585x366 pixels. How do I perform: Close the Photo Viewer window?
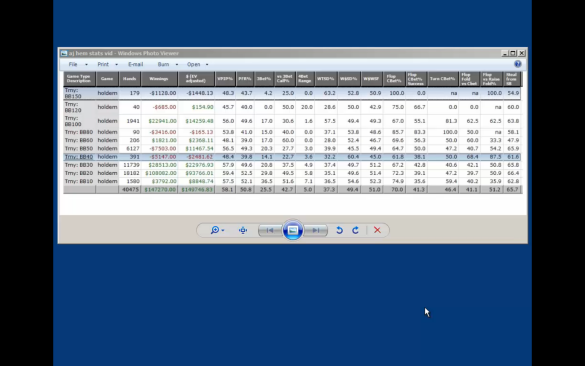[x=522, y=53]
